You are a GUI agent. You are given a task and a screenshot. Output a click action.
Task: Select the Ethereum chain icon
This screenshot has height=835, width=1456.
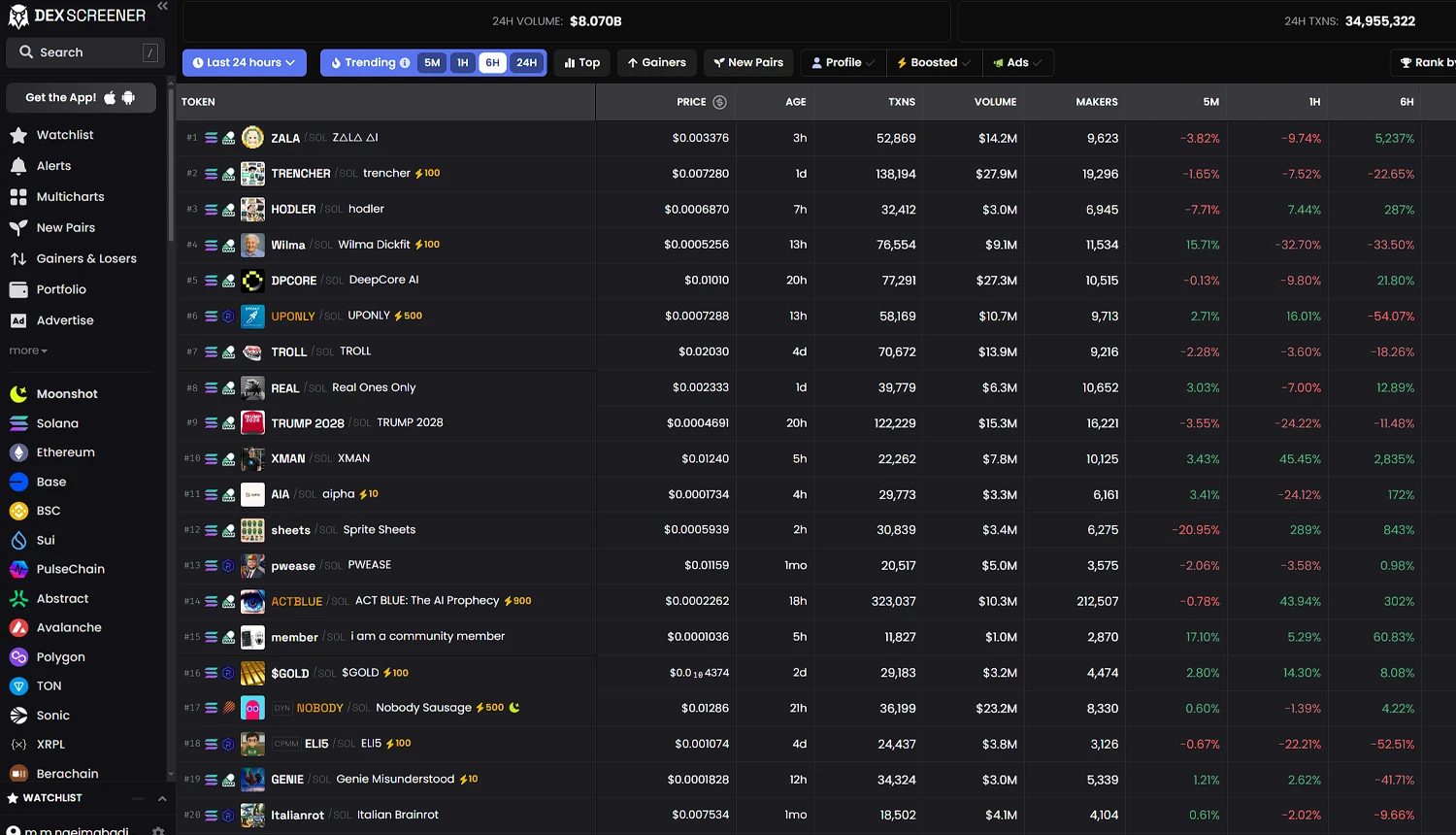[x=18, y=452]
